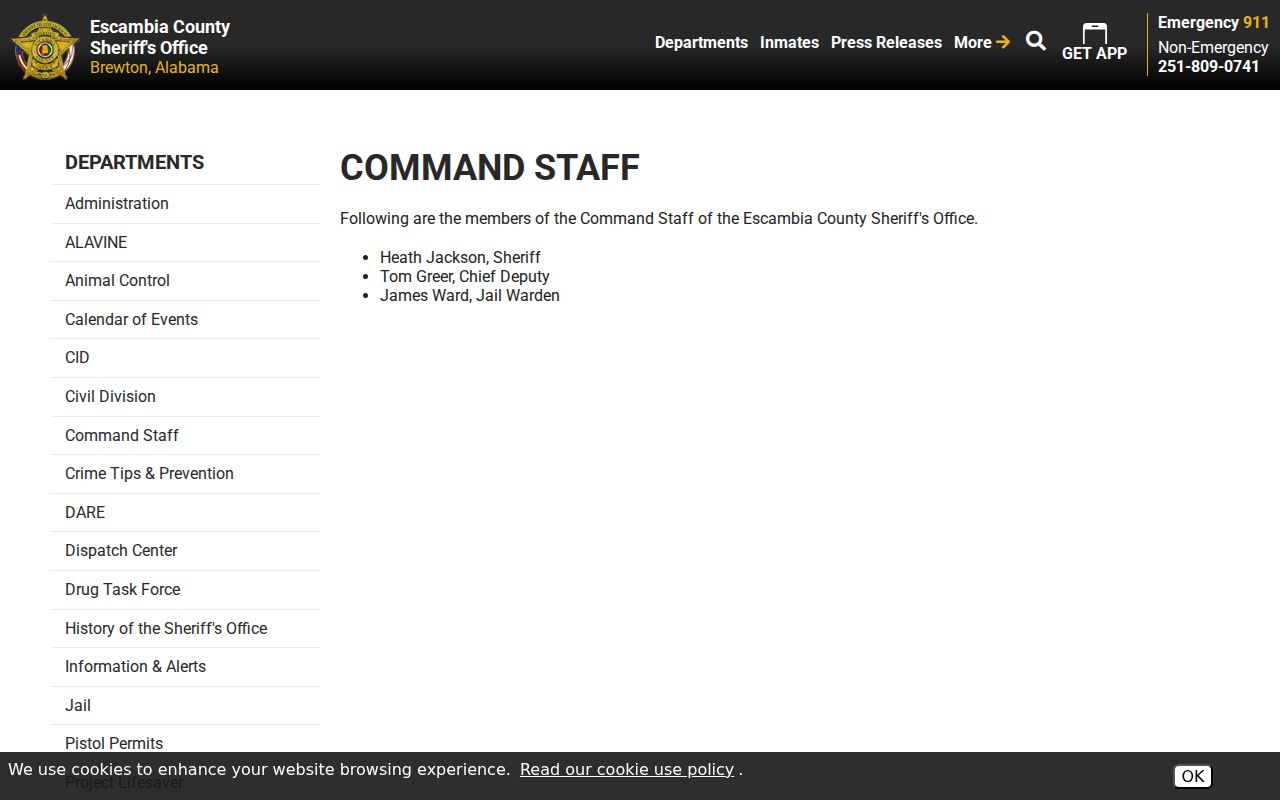Click Escambia County Sheriff's Office title
The width and height of the screenshot is (1280, 800).
[x=160, y=37]
